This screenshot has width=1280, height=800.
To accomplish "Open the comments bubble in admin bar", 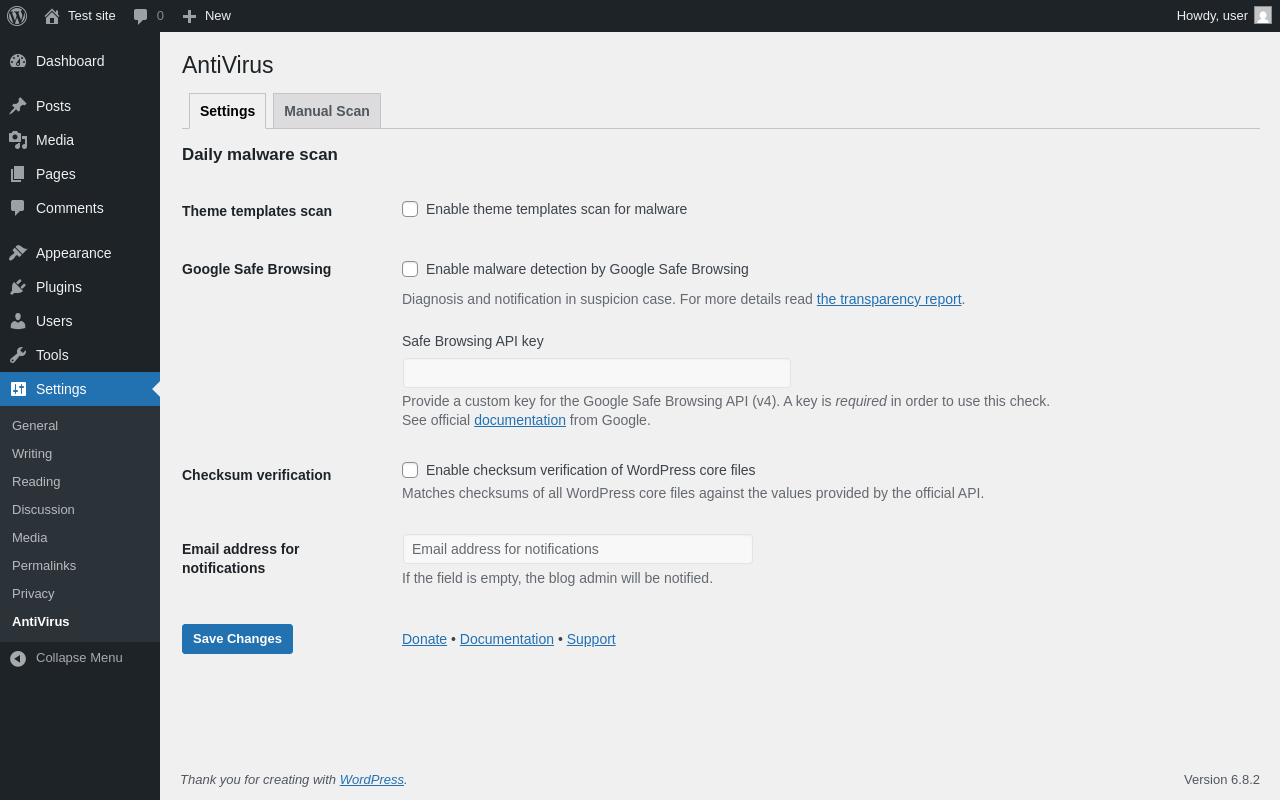I will [140, 16].
